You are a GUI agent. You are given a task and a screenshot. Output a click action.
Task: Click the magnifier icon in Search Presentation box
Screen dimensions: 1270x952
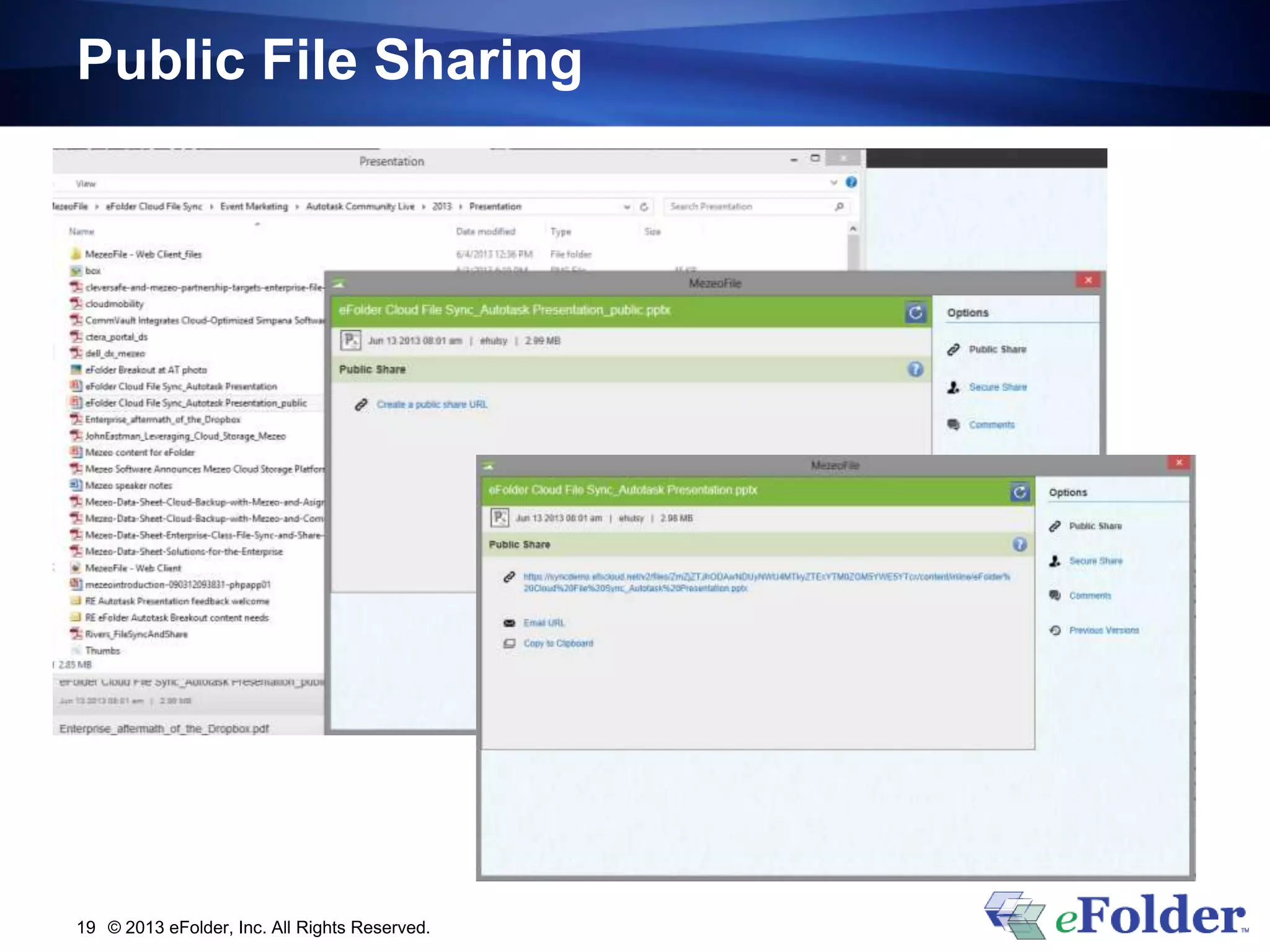pyautogui.click(x=839, y=206)
